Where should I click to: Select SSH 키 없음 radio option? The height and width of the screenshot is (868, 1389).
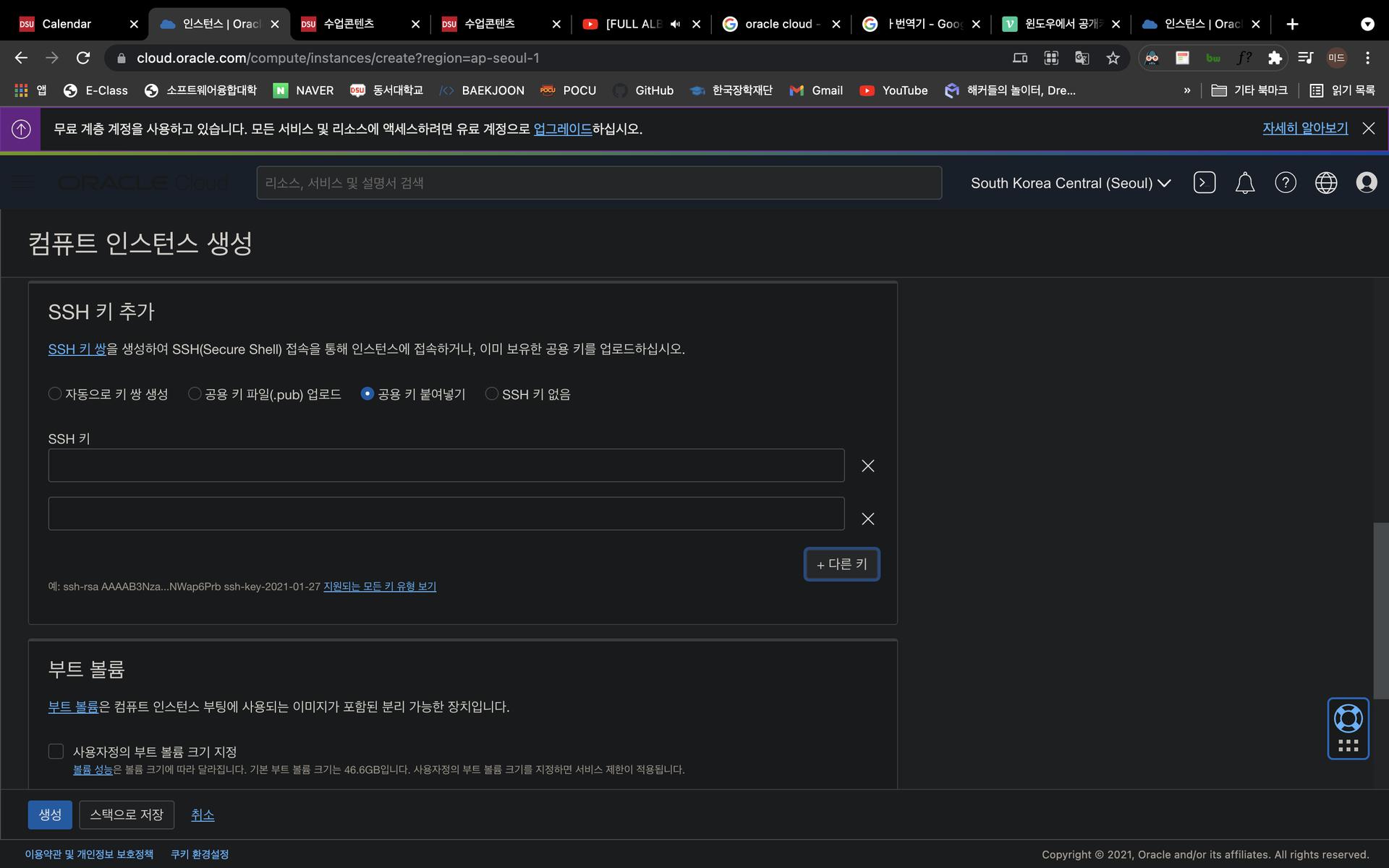492,393
